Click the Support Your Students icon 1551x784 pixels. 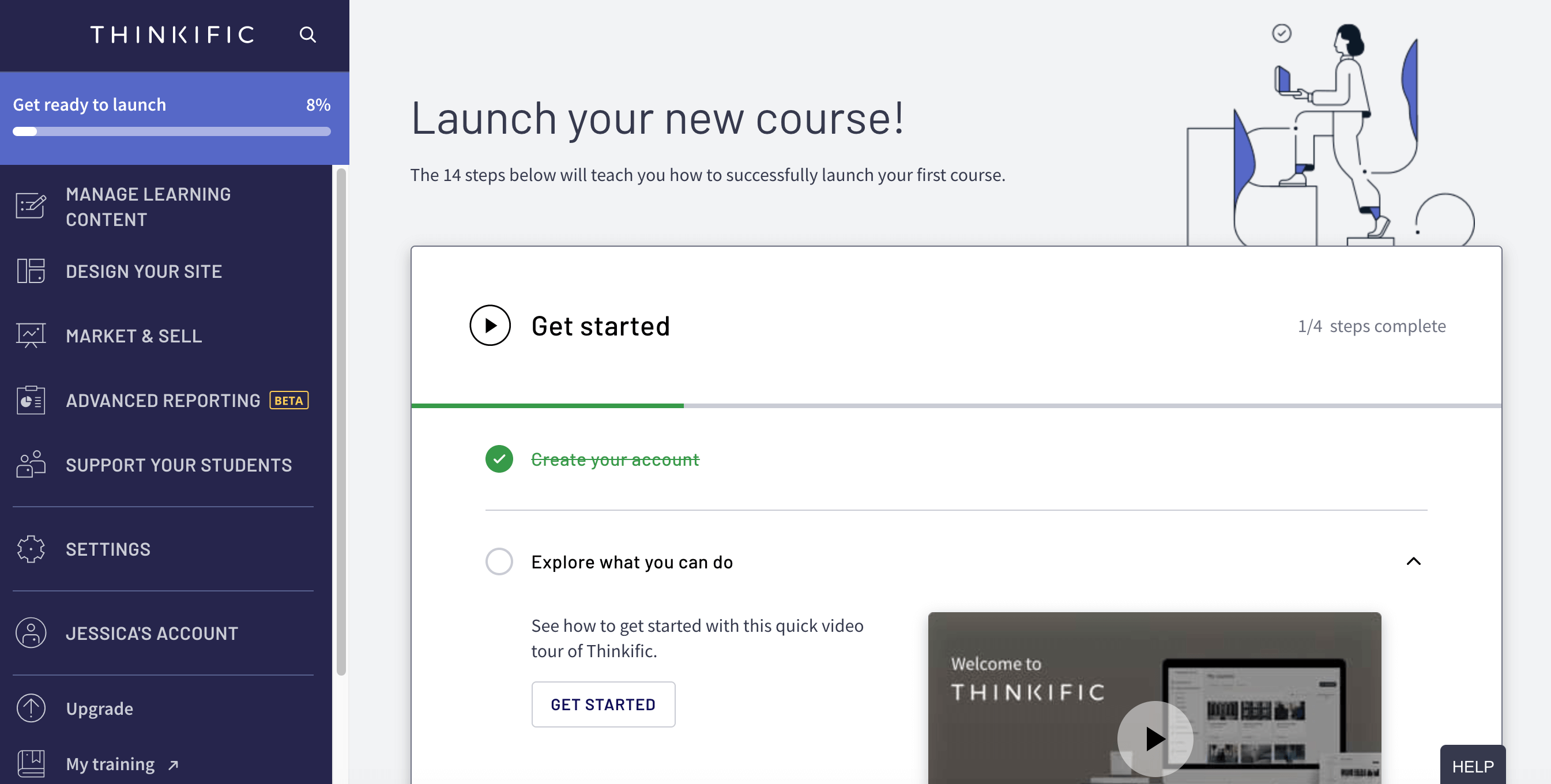[x=31, y=464]
